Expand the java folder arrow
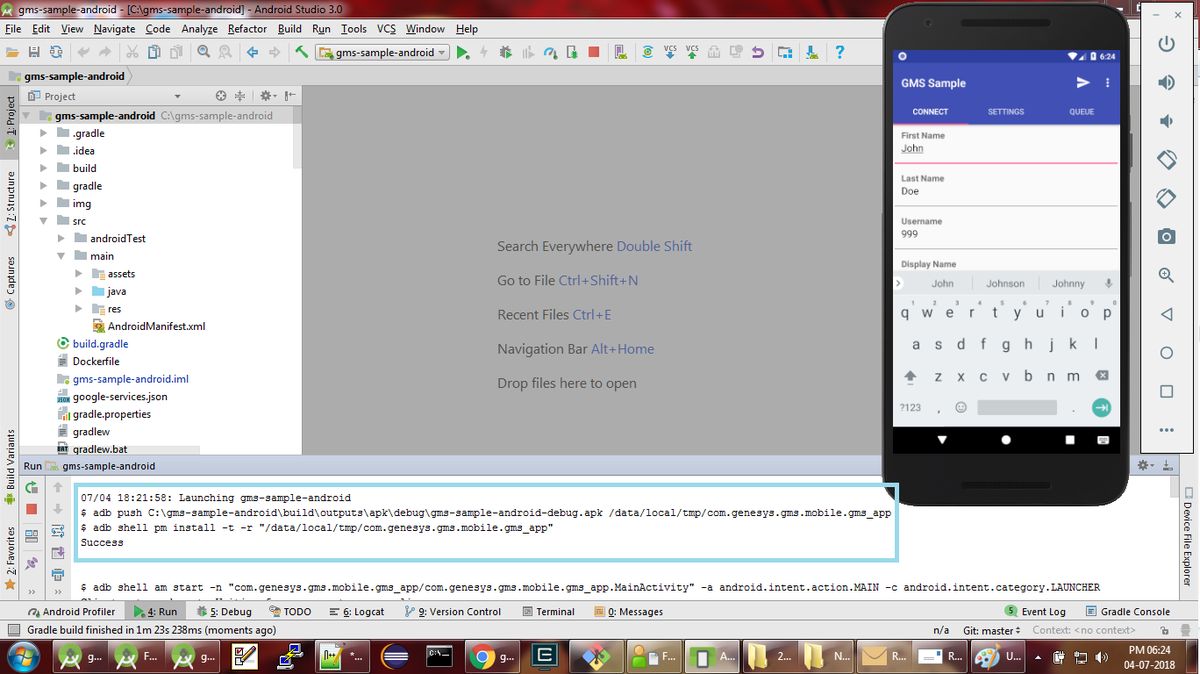Image resolution: width=1200 pixels, height=674 pixels. point(79,291)
